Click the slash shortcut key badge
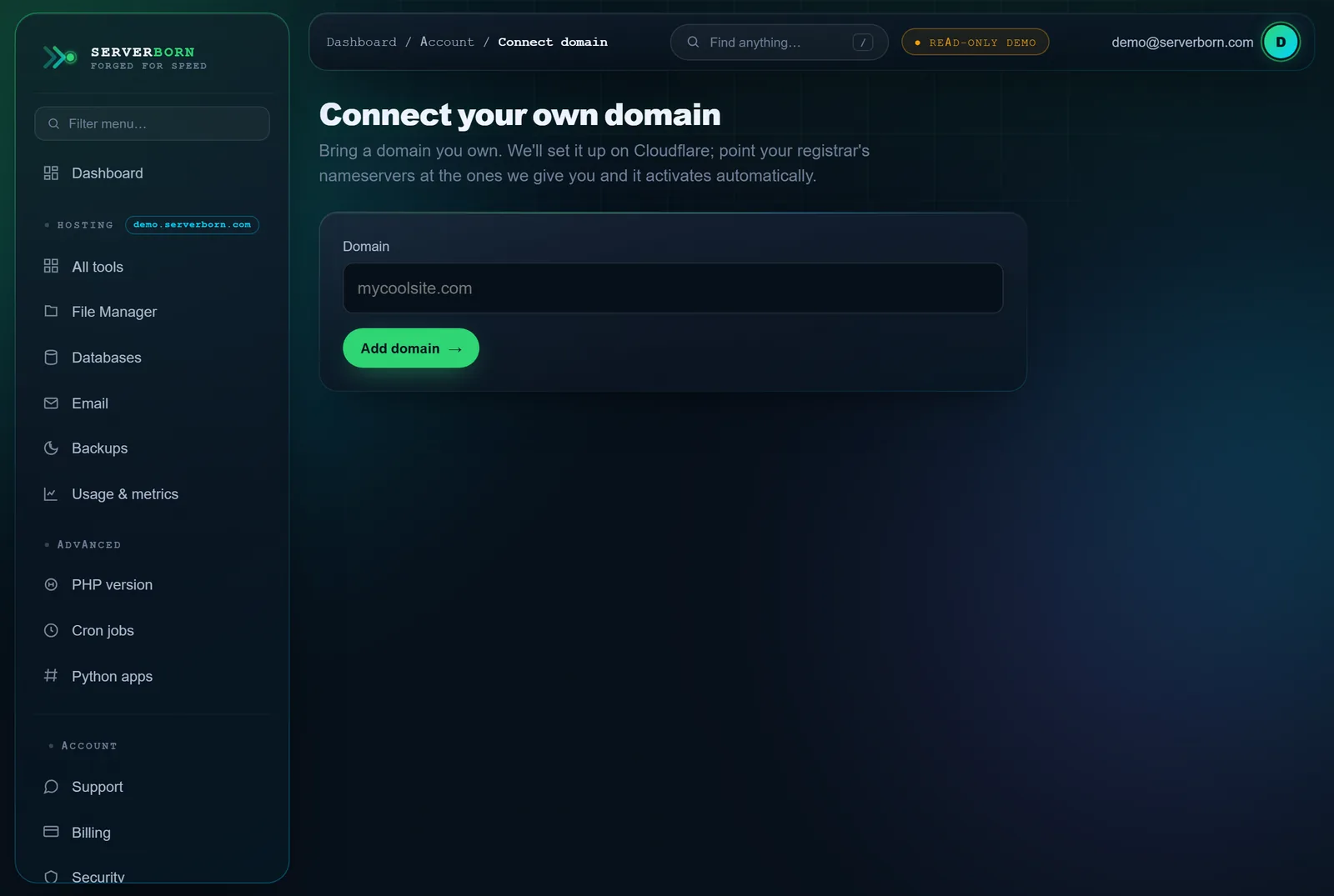Viewport: 1334px width, 896px height. (x=863, y=42)
